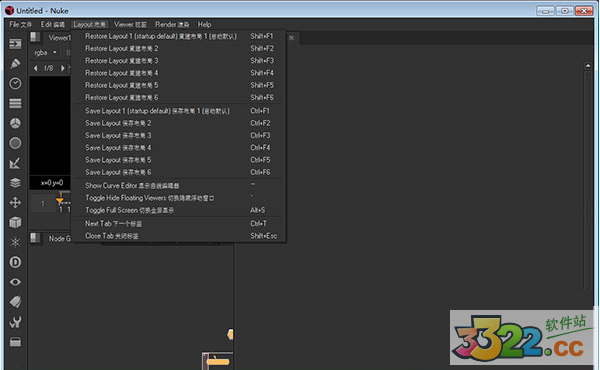Choose Save Layout 1 (startup default)

click(179, 111)
